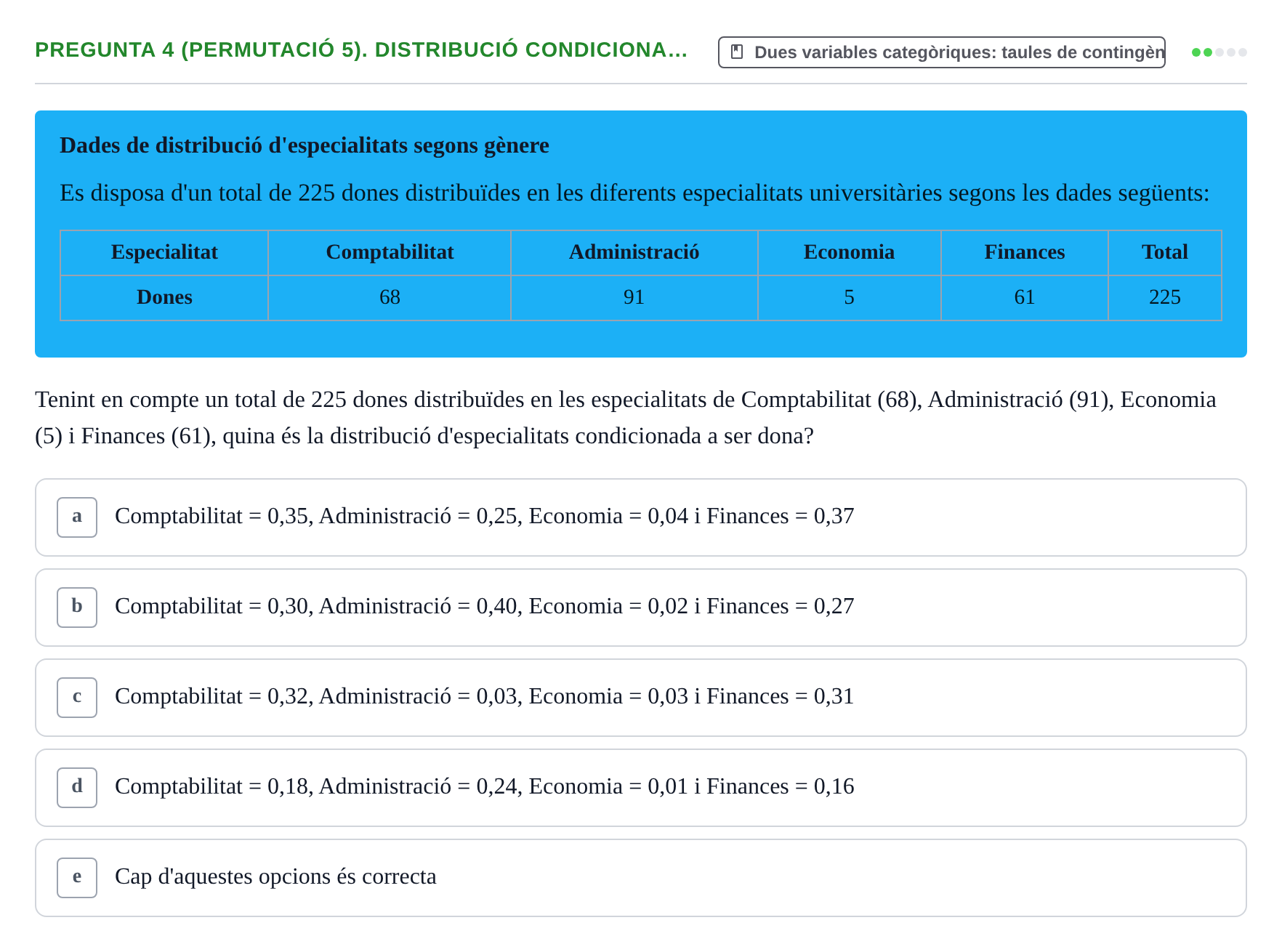1282x952 pixels.
Task: Click the 'Finances' column header
Action: [x=1024, y=253]
